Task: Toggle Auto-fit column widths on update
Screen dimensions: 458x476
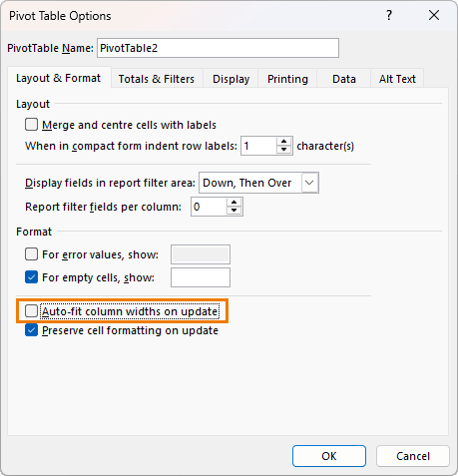Action: pos(31,311)
